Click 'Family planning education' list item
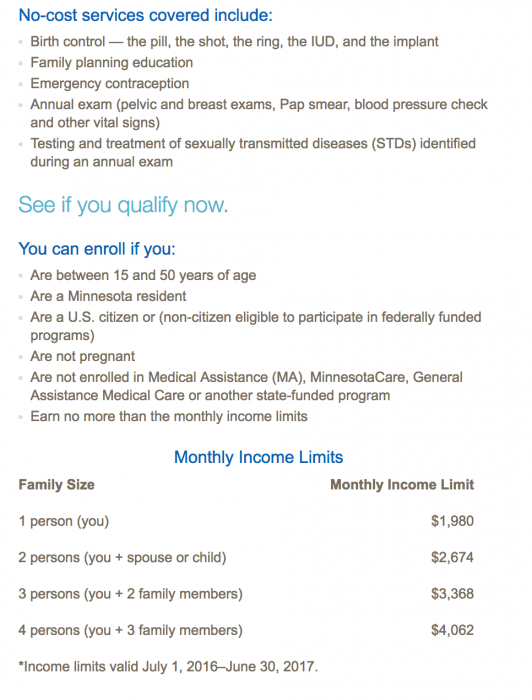This screenshot has width=532, height=700. 112,62
